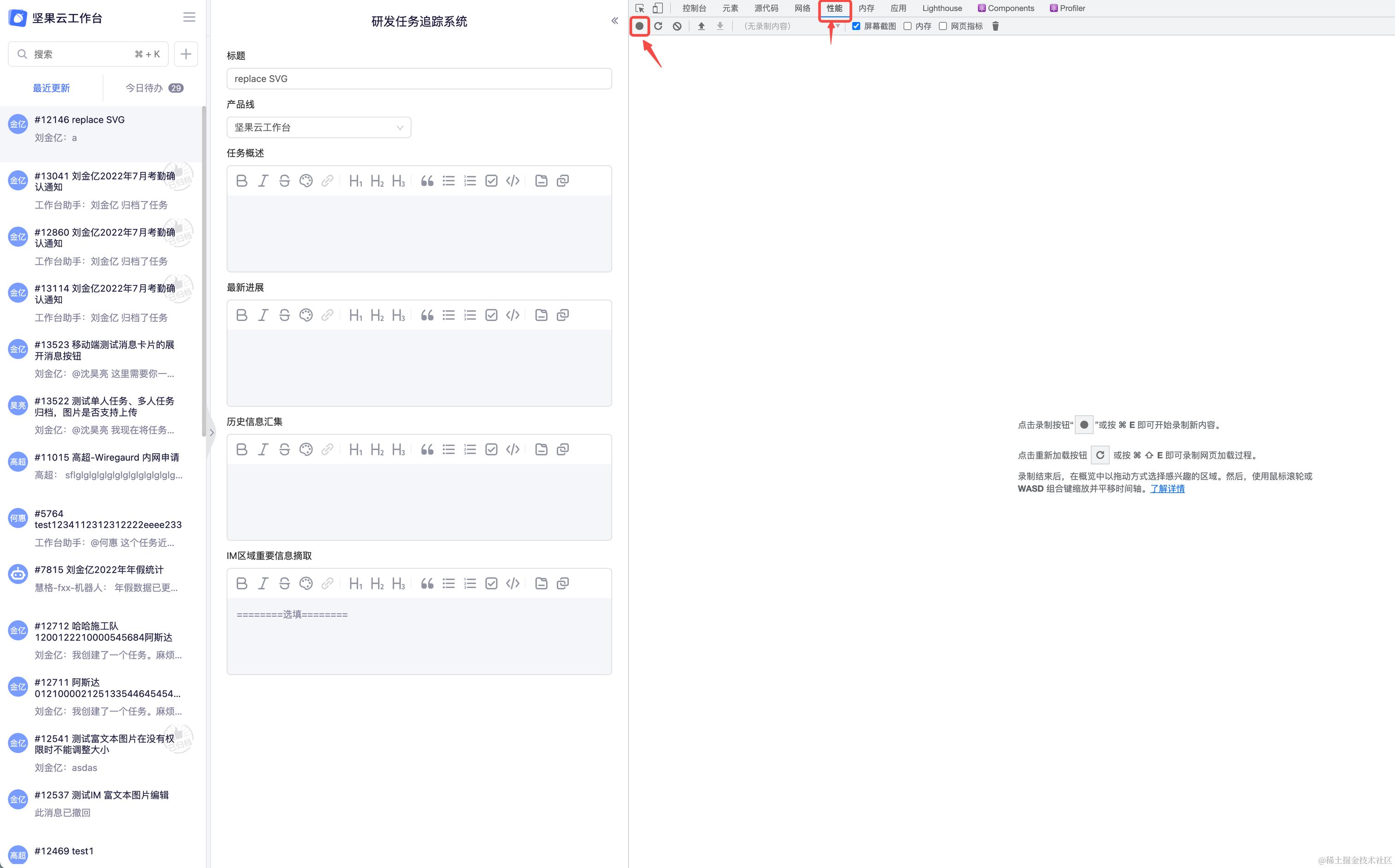Viewport: 1395px width, 868px height.
Task: Click inspect element picker icon
Action: [639, 8]
